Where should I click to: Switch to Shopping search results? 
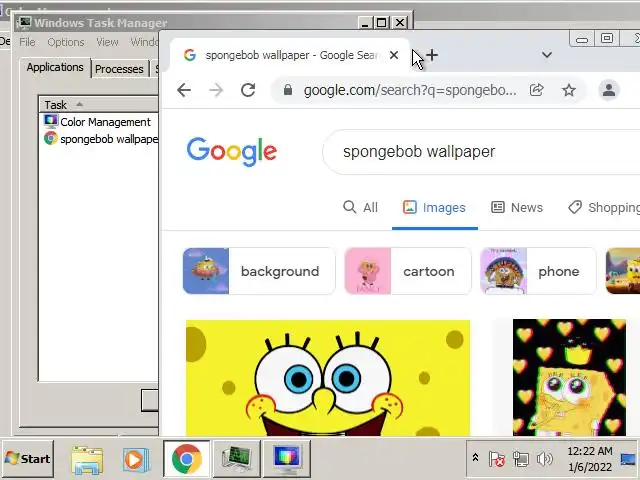point(604,207)
